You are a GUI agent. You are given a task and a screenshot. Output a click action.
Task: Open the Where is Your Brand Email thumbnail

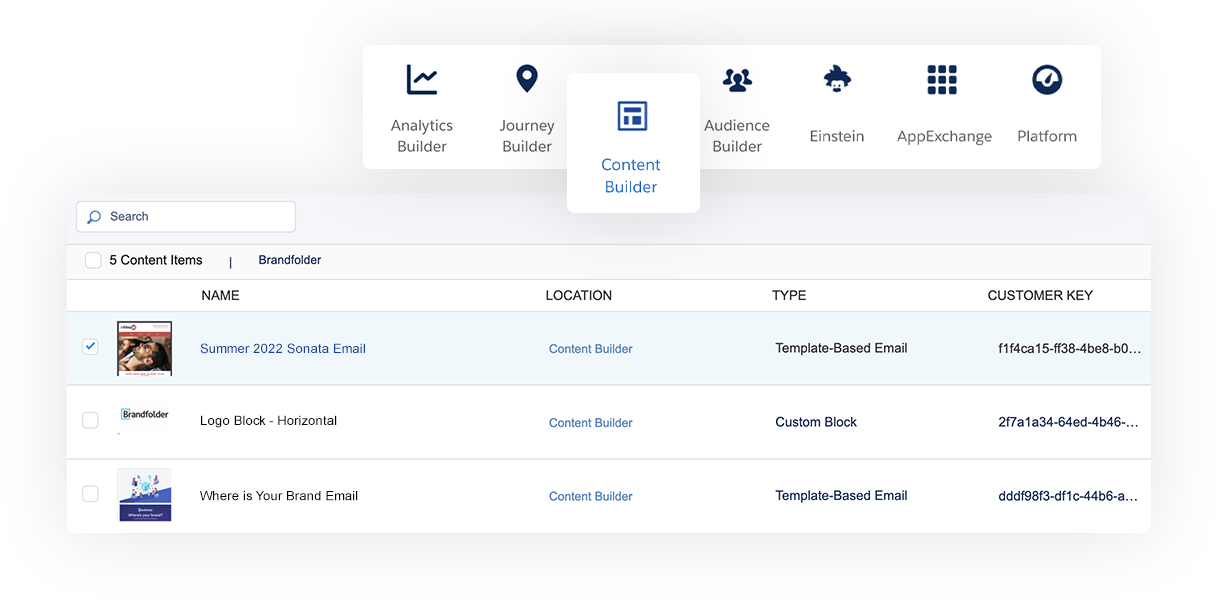[144, 495]
